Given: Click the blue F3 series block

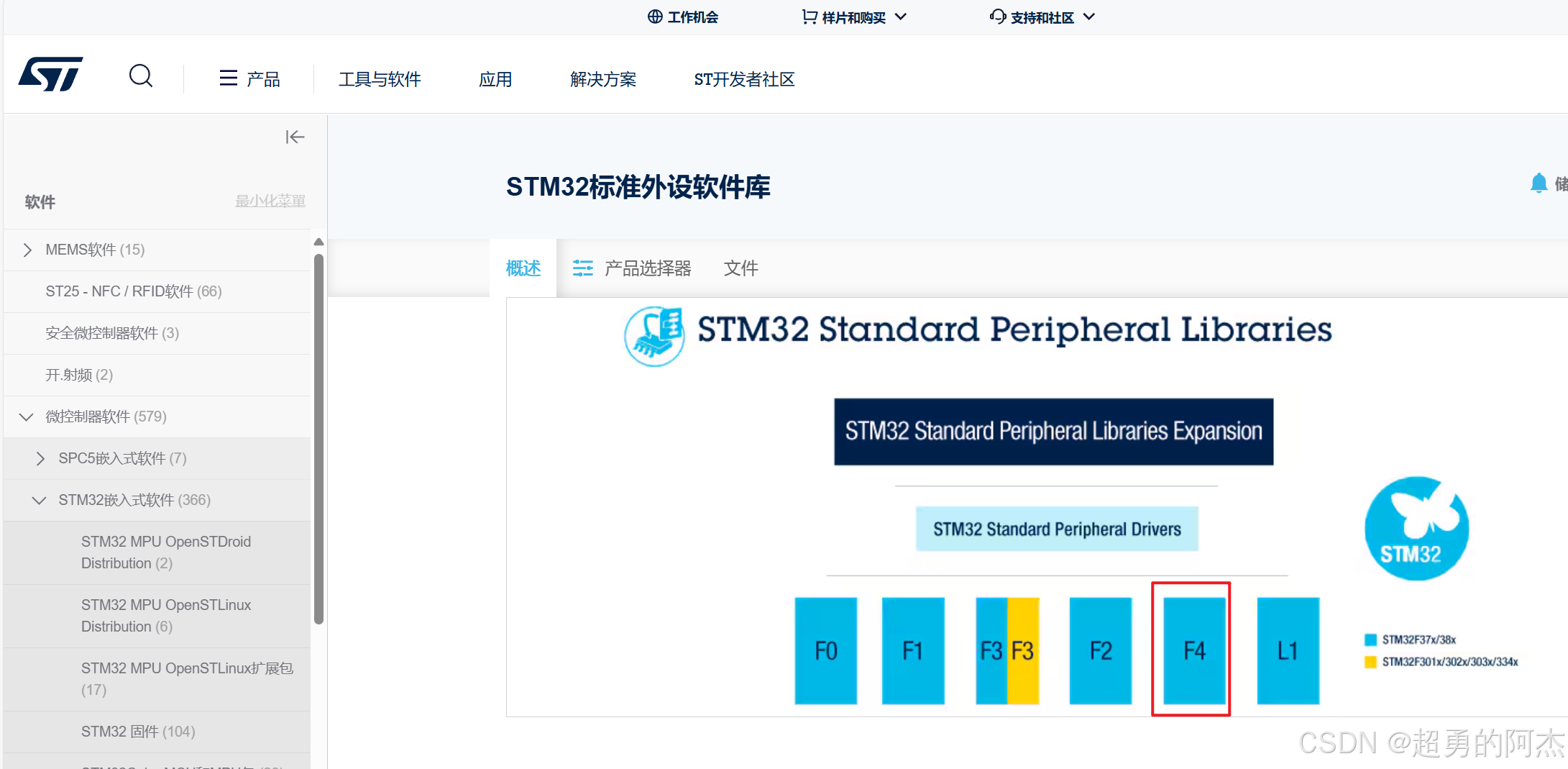Looking at the screenshot, I should (991, 650).
